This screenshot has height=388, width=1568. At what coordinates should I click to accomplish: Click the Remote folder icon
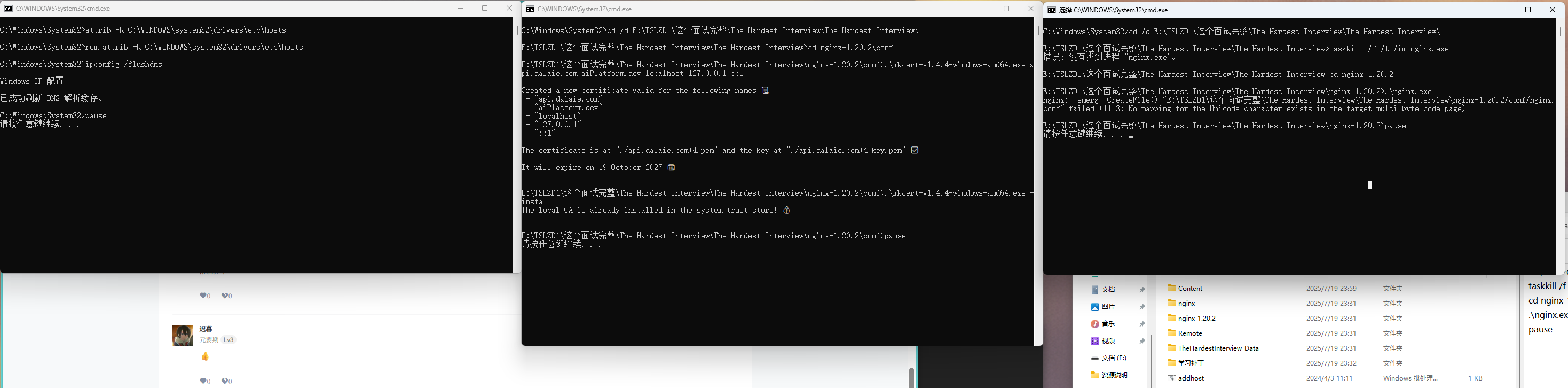pos(1172,333)
